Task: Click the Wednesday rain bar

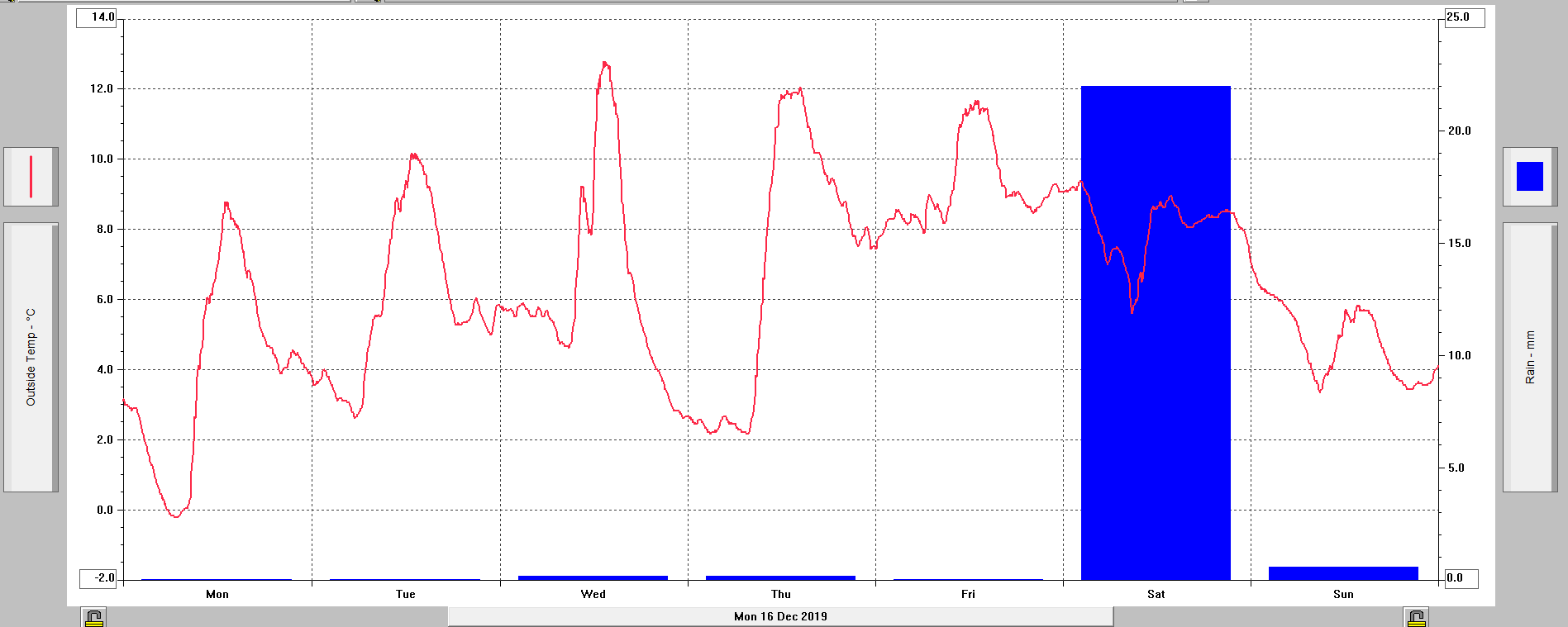Action: click(593, 577)
